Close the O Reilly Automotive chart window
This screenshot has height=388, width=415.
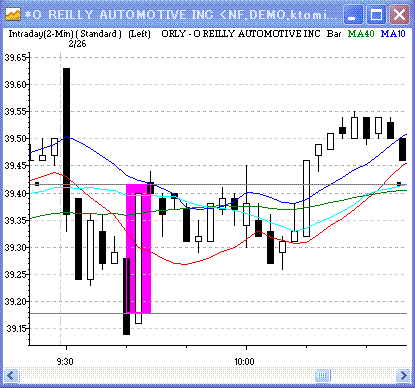[x=399, y=15]
